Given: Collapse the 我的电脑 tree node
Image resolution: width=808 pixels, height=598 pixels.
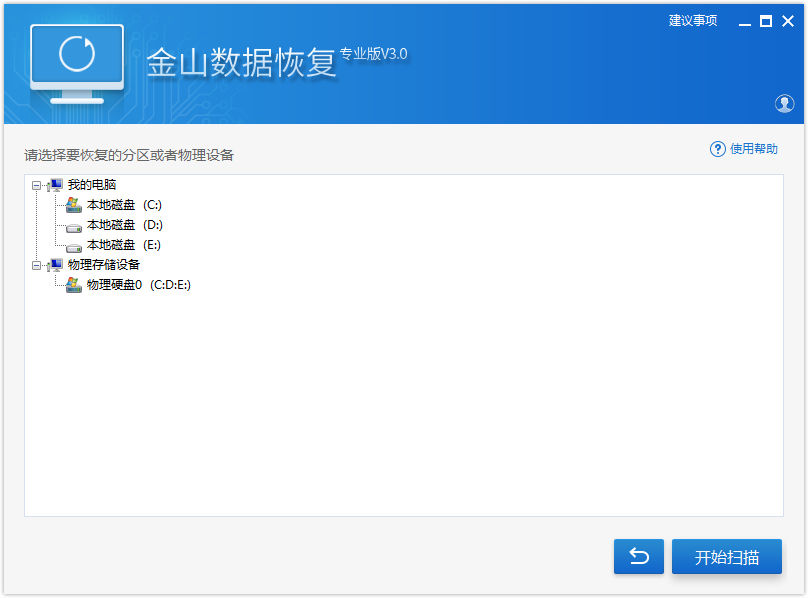Looking at the screenshot, I should tap(37, 185).
